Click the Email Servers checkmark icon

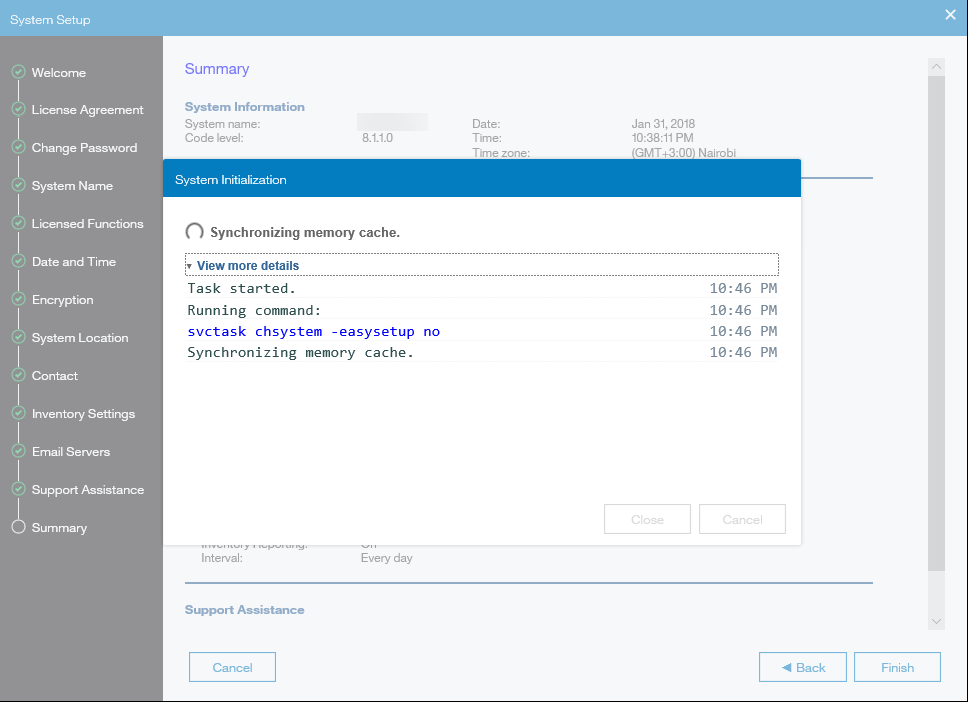(x=18, y=452)
